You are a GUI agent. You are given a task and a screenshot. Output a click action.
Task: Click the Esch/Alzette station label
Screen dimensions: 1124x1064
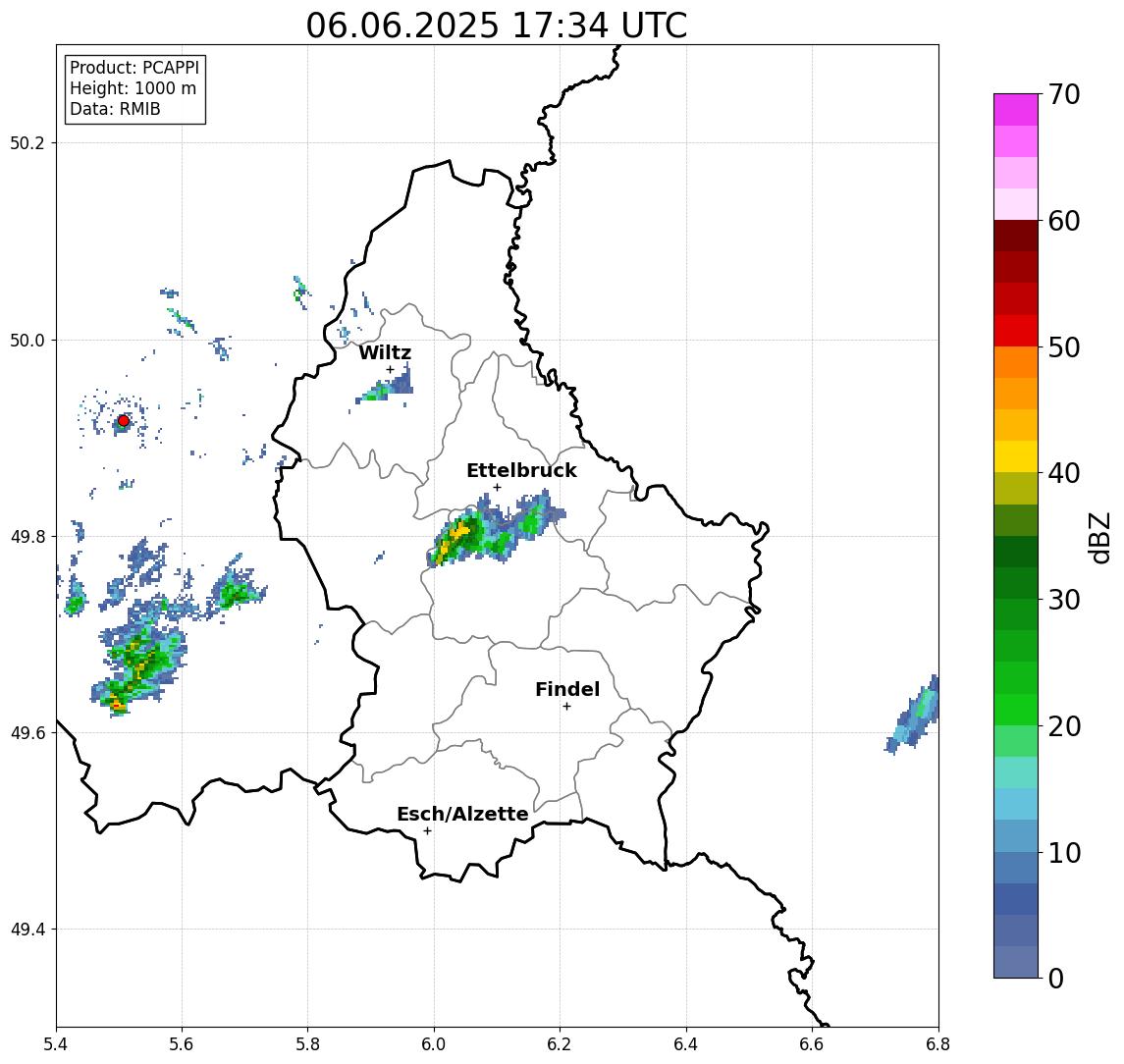tap(462, 814)
